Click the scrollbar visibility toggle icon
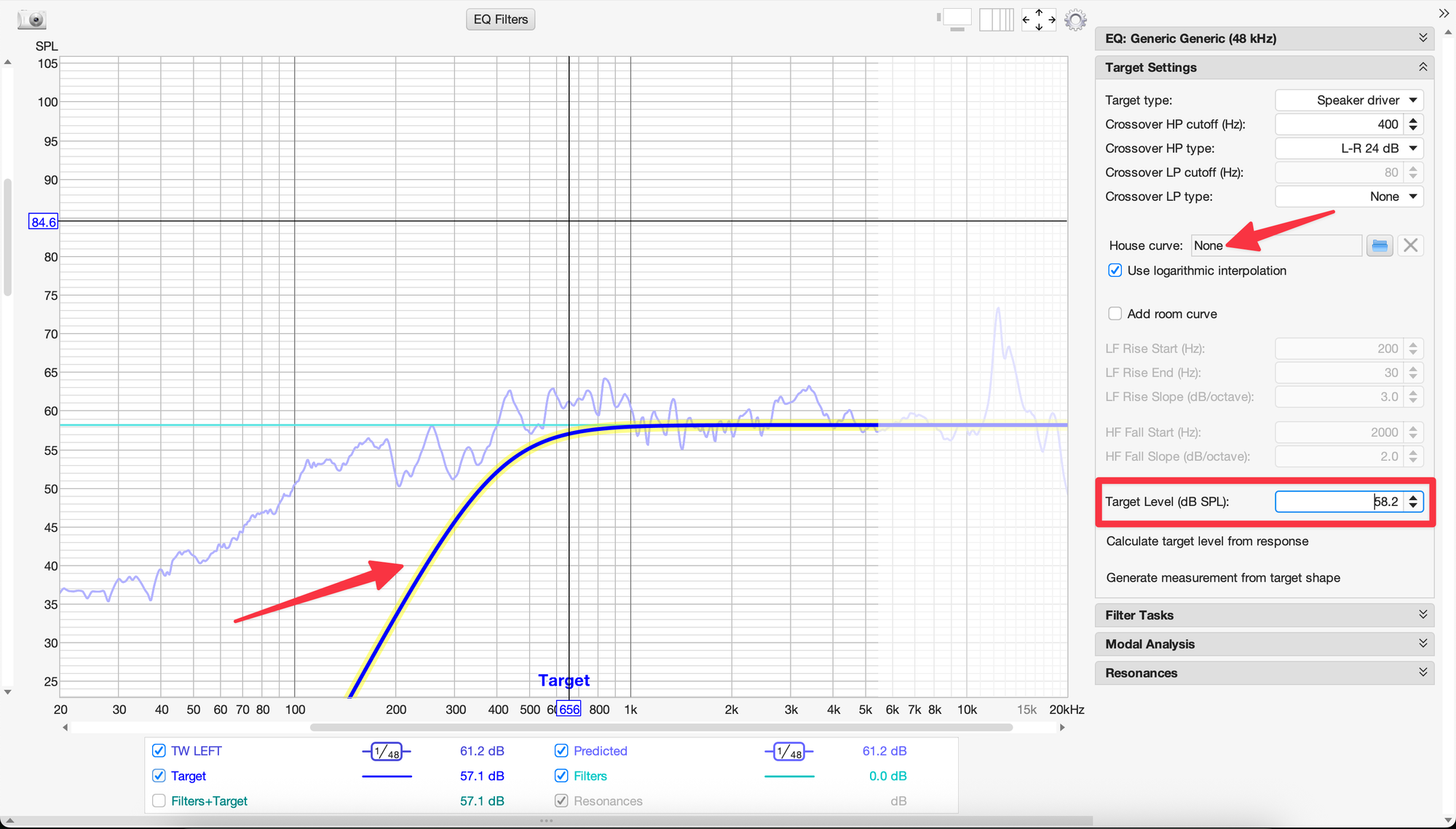The image size is (1456, 829). pos(954,20)
